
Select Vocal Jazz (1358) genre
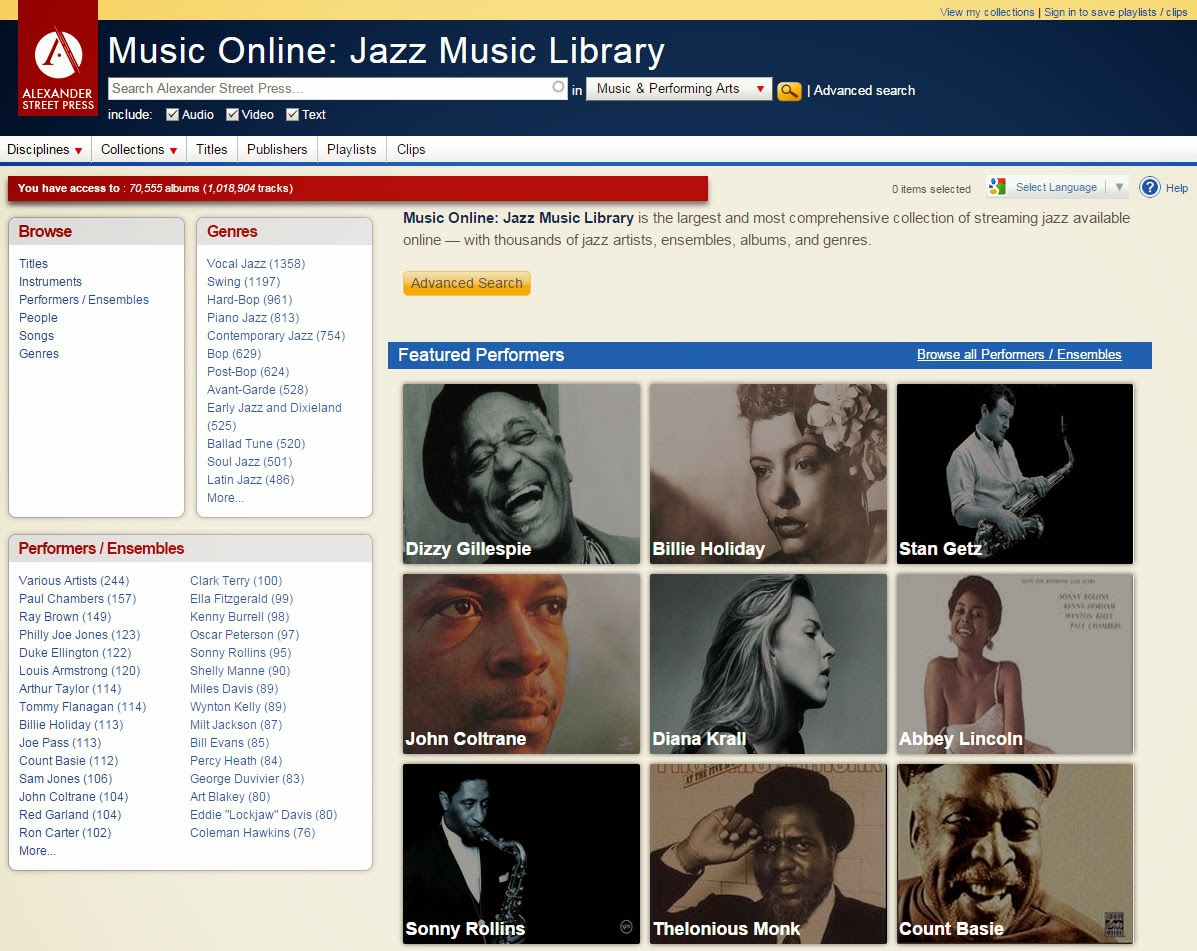[x=256, y=263]
